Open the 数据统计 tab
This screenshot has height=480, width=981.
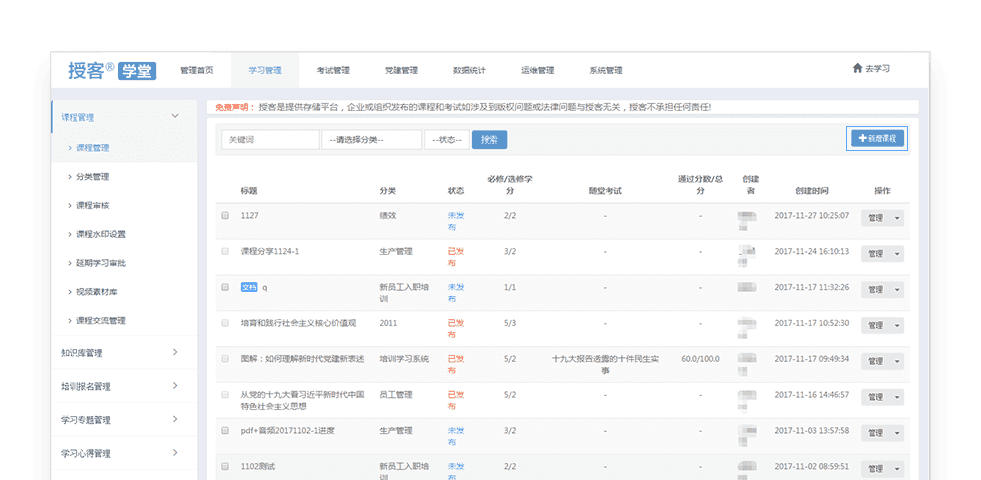(469, 70)
